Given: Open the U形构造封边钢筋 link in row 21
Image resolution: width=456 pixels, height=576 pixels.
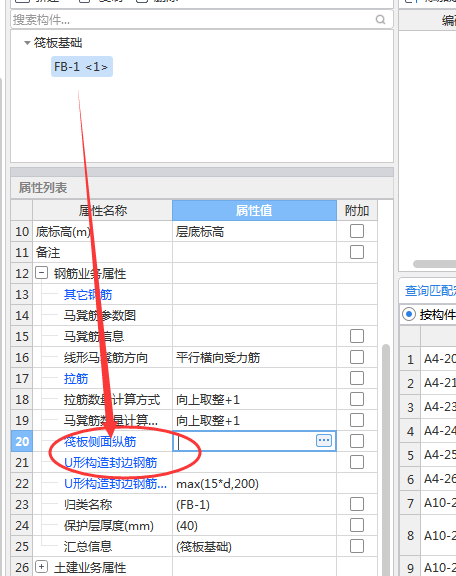Looking at the screenshot, I should (x=111, y=462).
